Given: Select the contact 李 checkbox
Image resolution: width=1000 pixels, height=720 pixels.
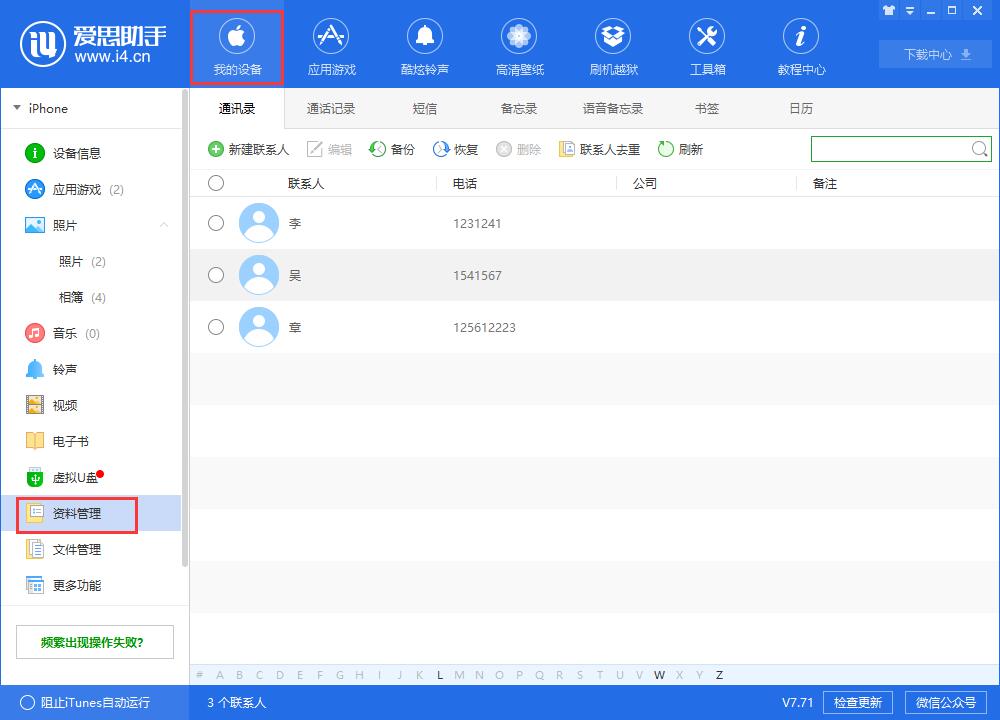Looking at the screenshot, I should [216, 223].
